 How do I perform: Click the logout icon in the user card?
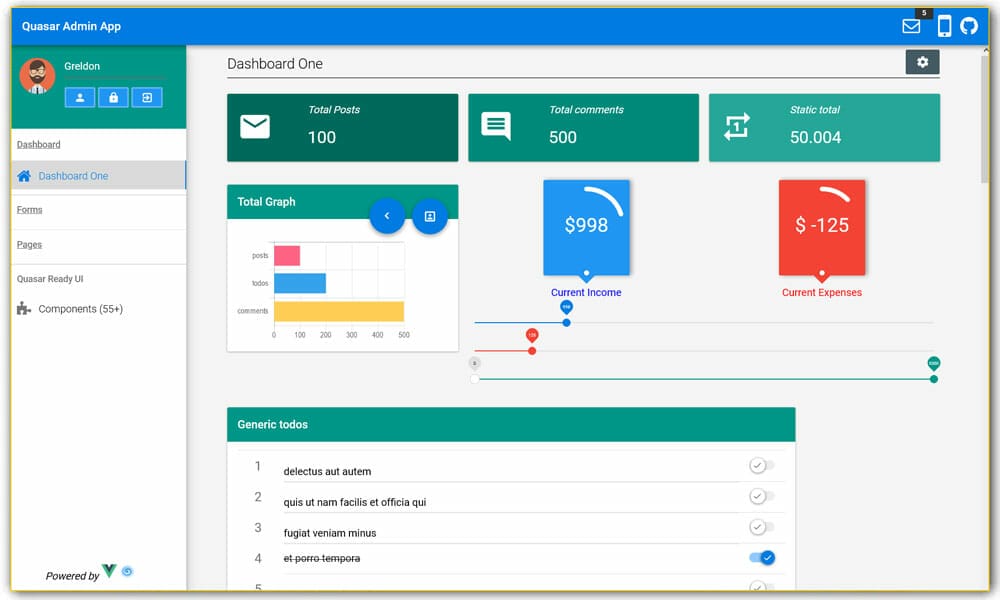(x=146, y=97)
